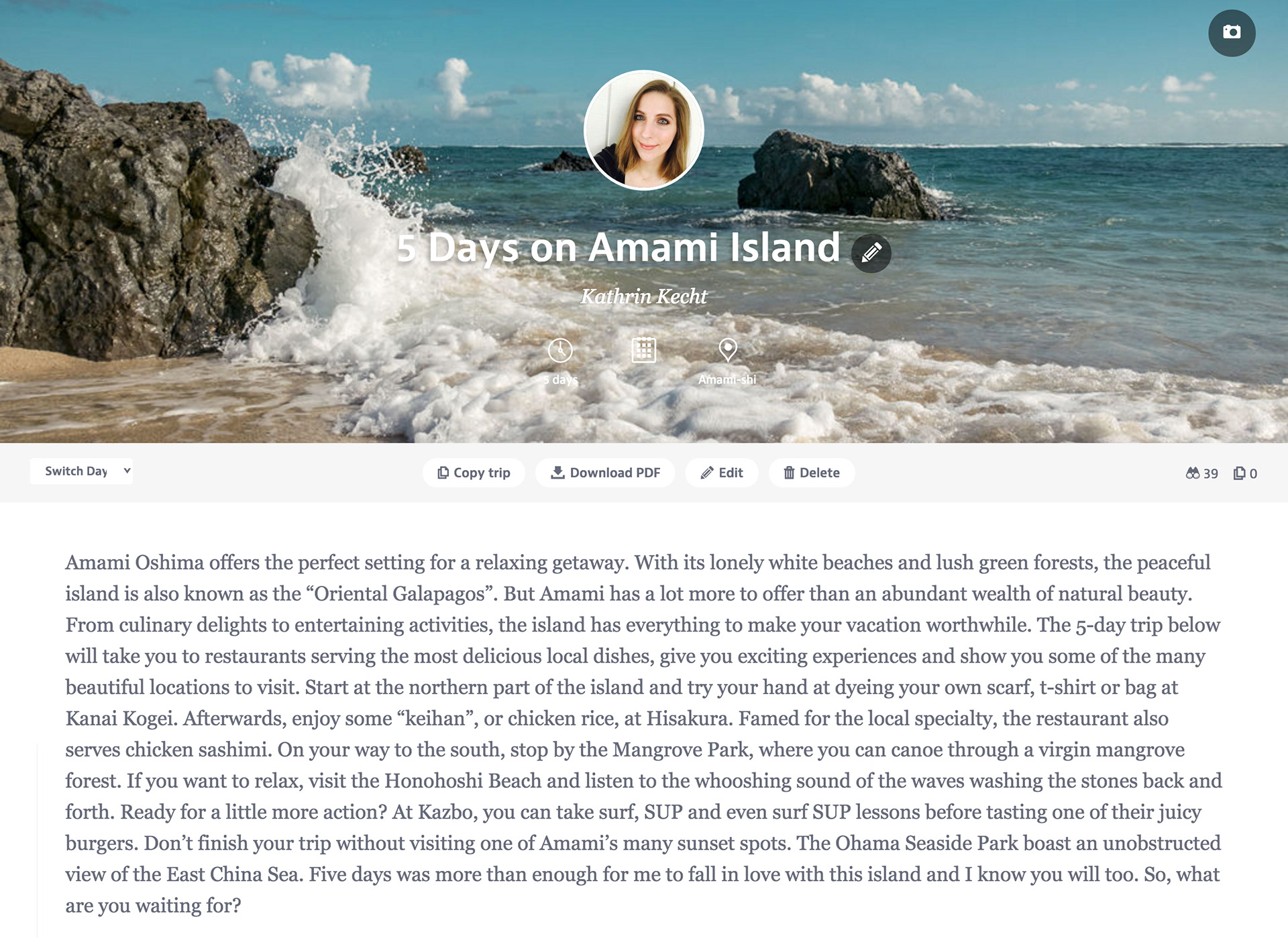Click the trip description paragraph text
Viewport: 1288px width, 938px height.
pyautogui.click(x=644, y=734)
